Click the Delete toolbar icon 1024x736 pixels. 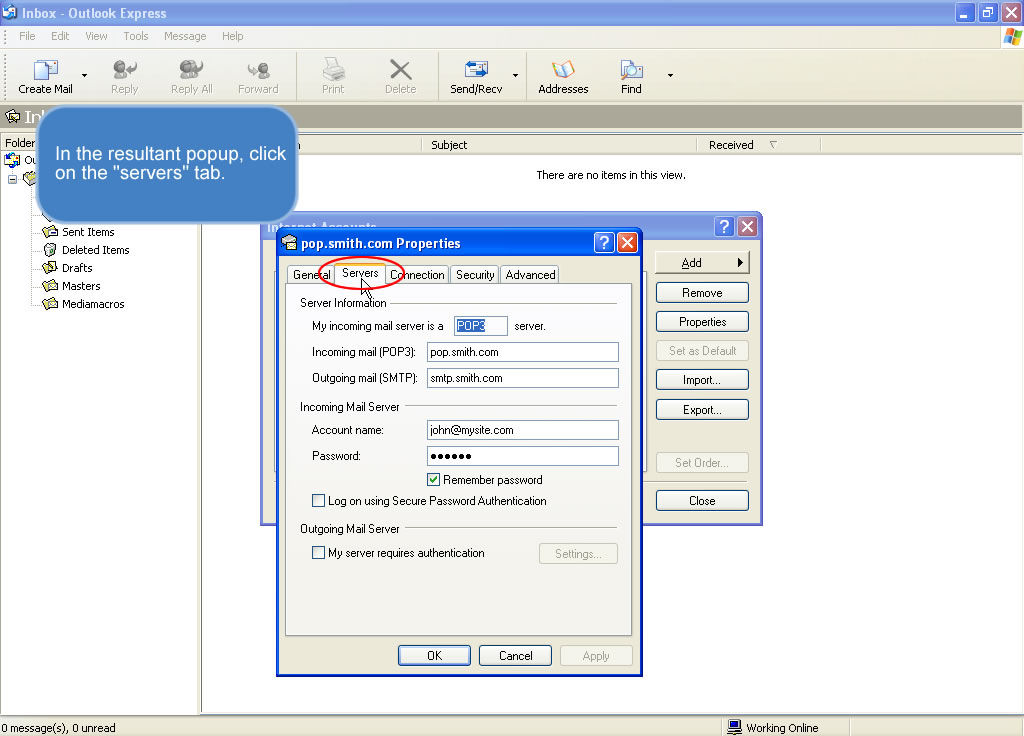point(400,71)
